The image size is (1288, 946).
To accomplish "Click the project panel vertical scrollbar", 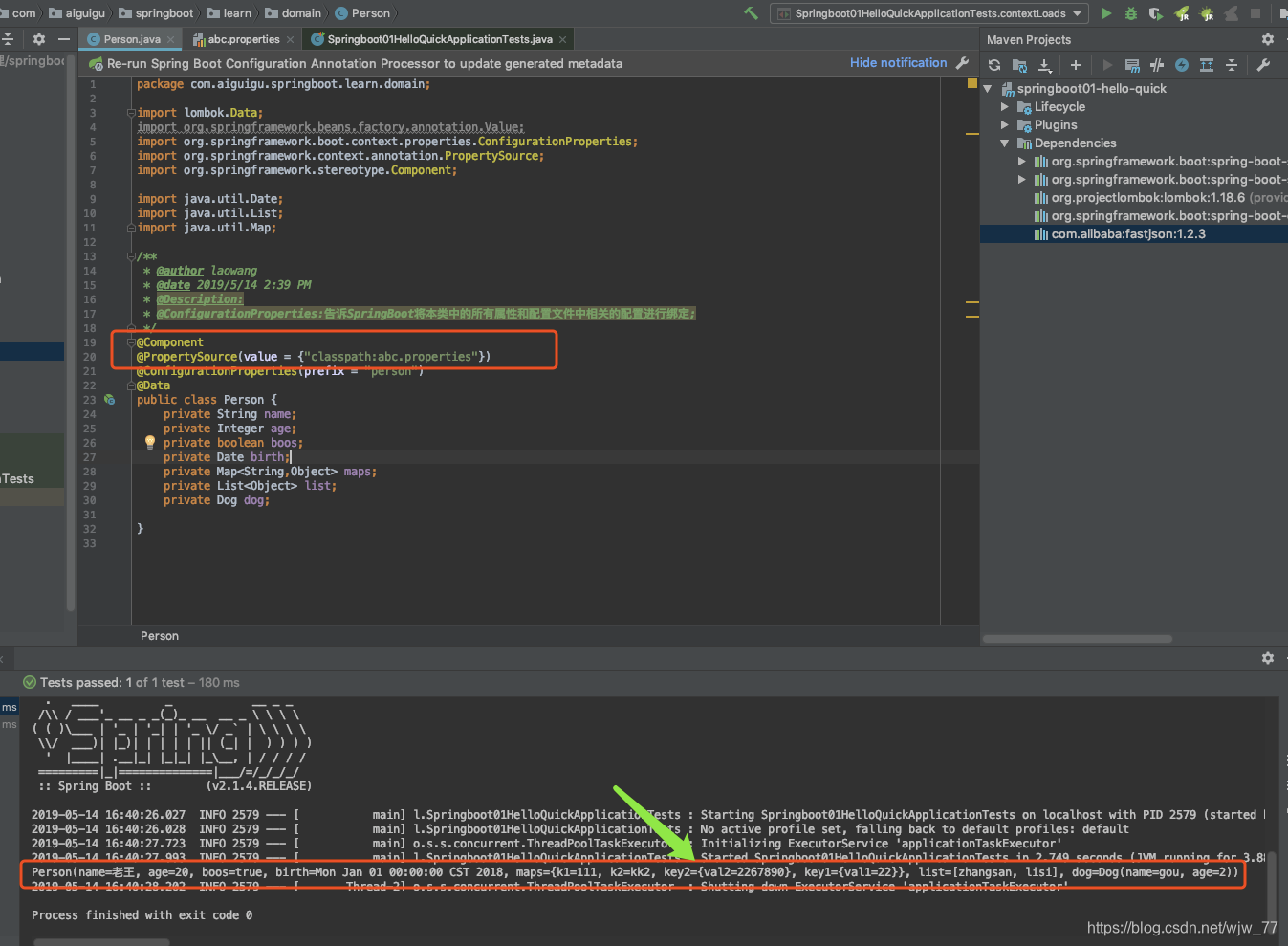I will [x=71, y=335].
